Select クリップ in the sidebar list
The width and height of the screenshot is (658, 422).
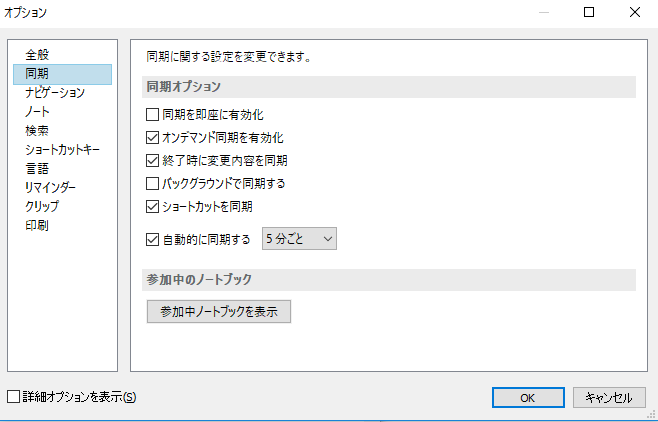(42, 206)
